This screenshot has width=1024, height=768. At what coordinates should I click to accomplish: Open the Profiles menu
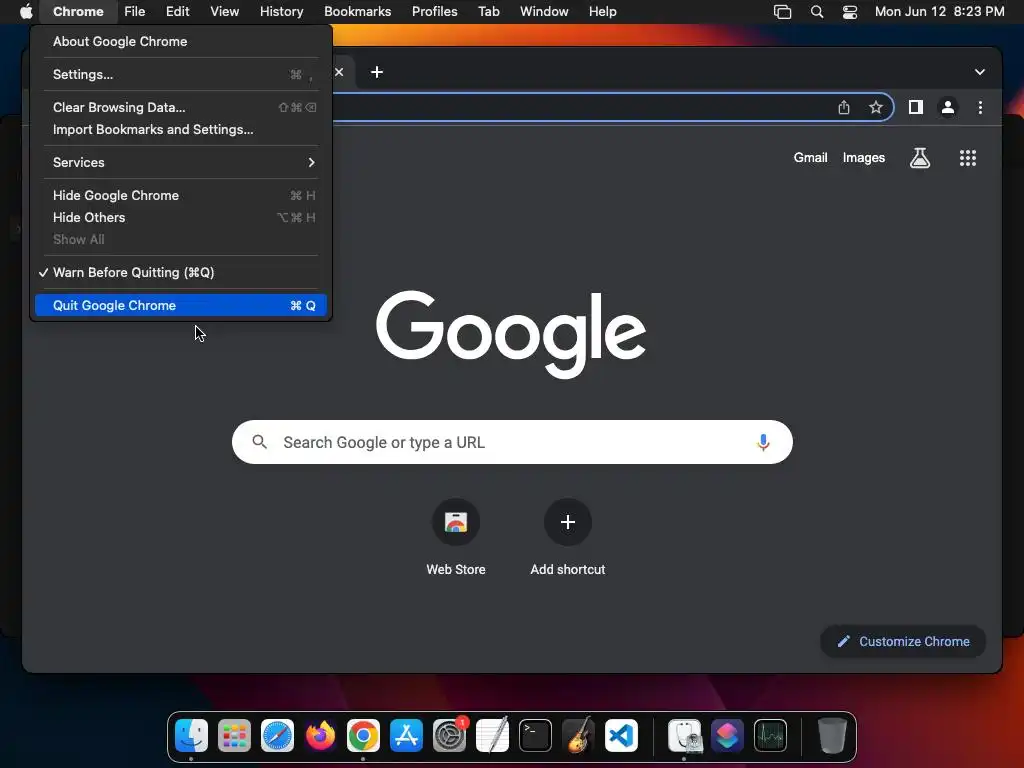[x=434, y=11]
